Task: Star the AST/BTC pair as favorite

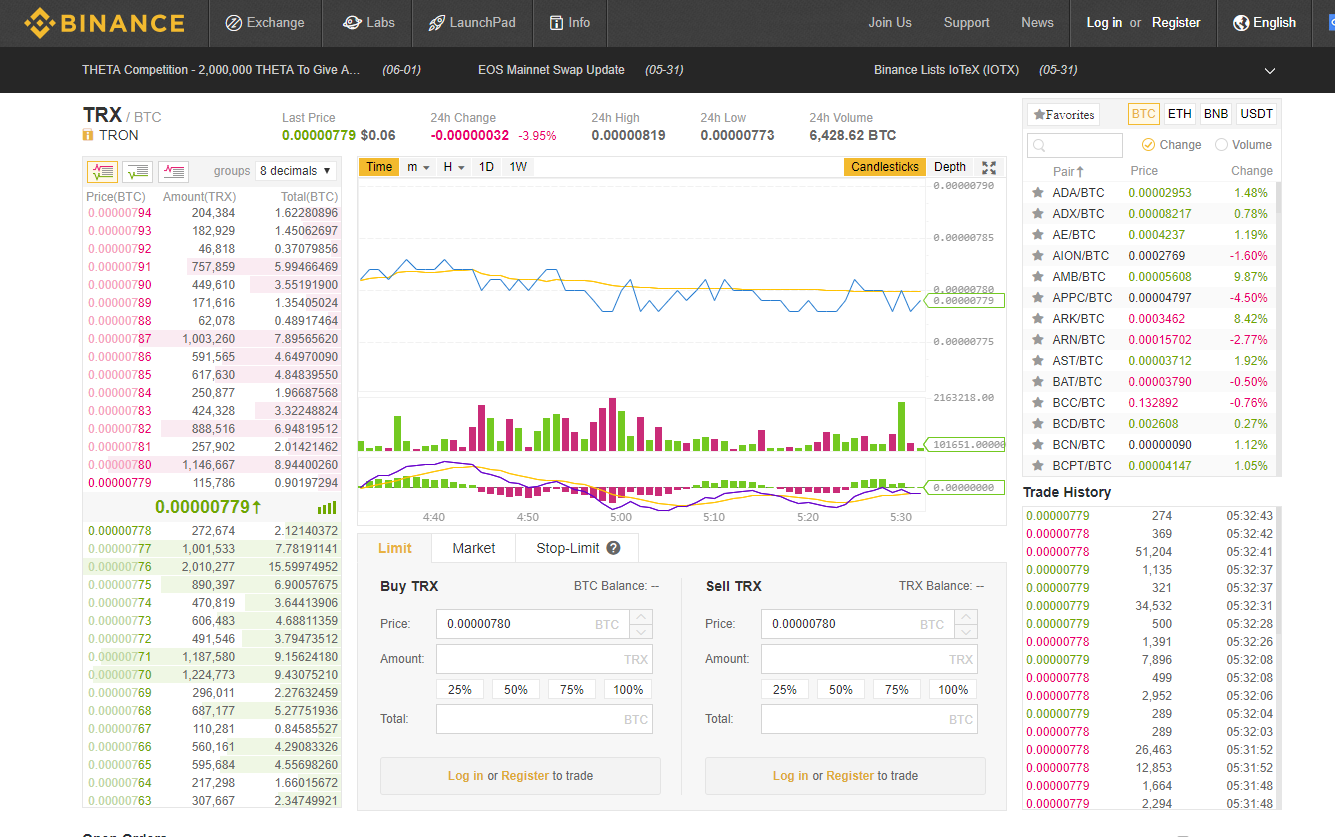Action: click(x=1038, y=361)
